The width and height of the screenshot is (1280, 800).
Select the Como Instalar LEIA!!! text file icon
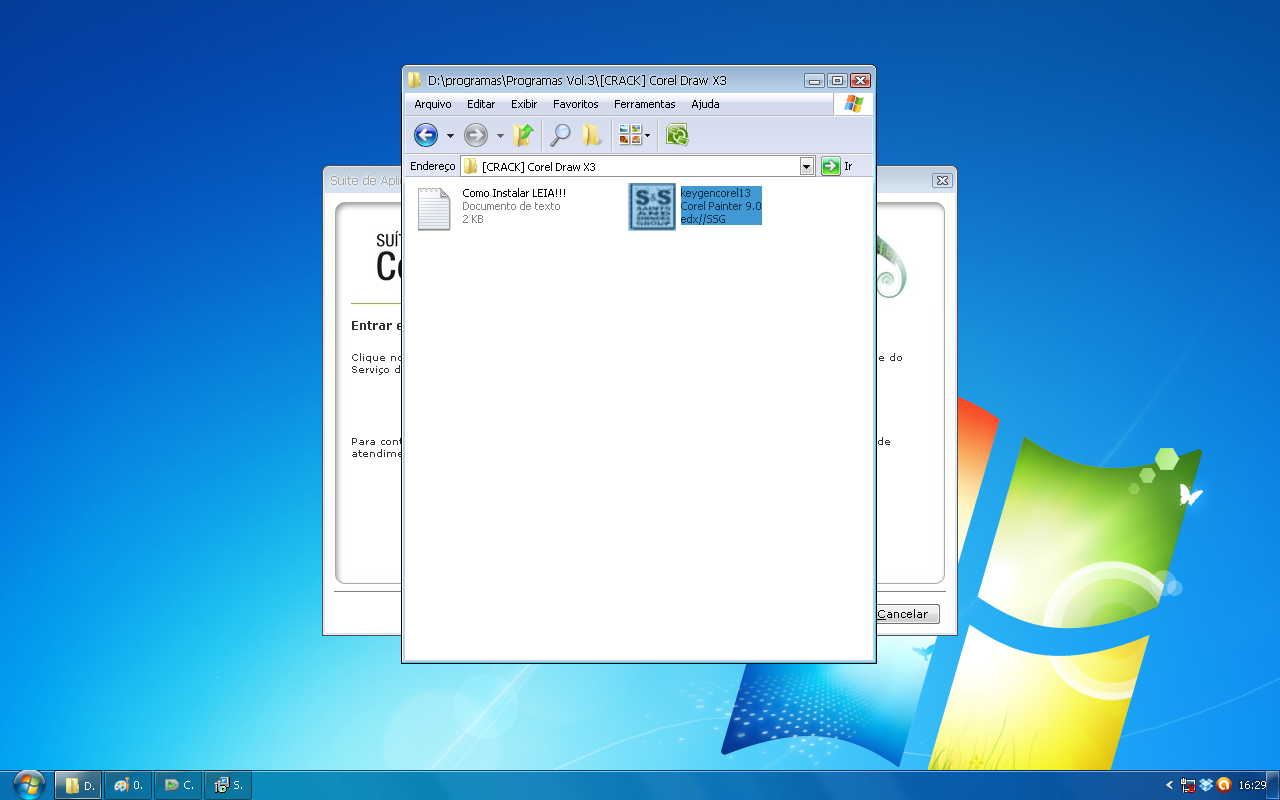(434, 208)
